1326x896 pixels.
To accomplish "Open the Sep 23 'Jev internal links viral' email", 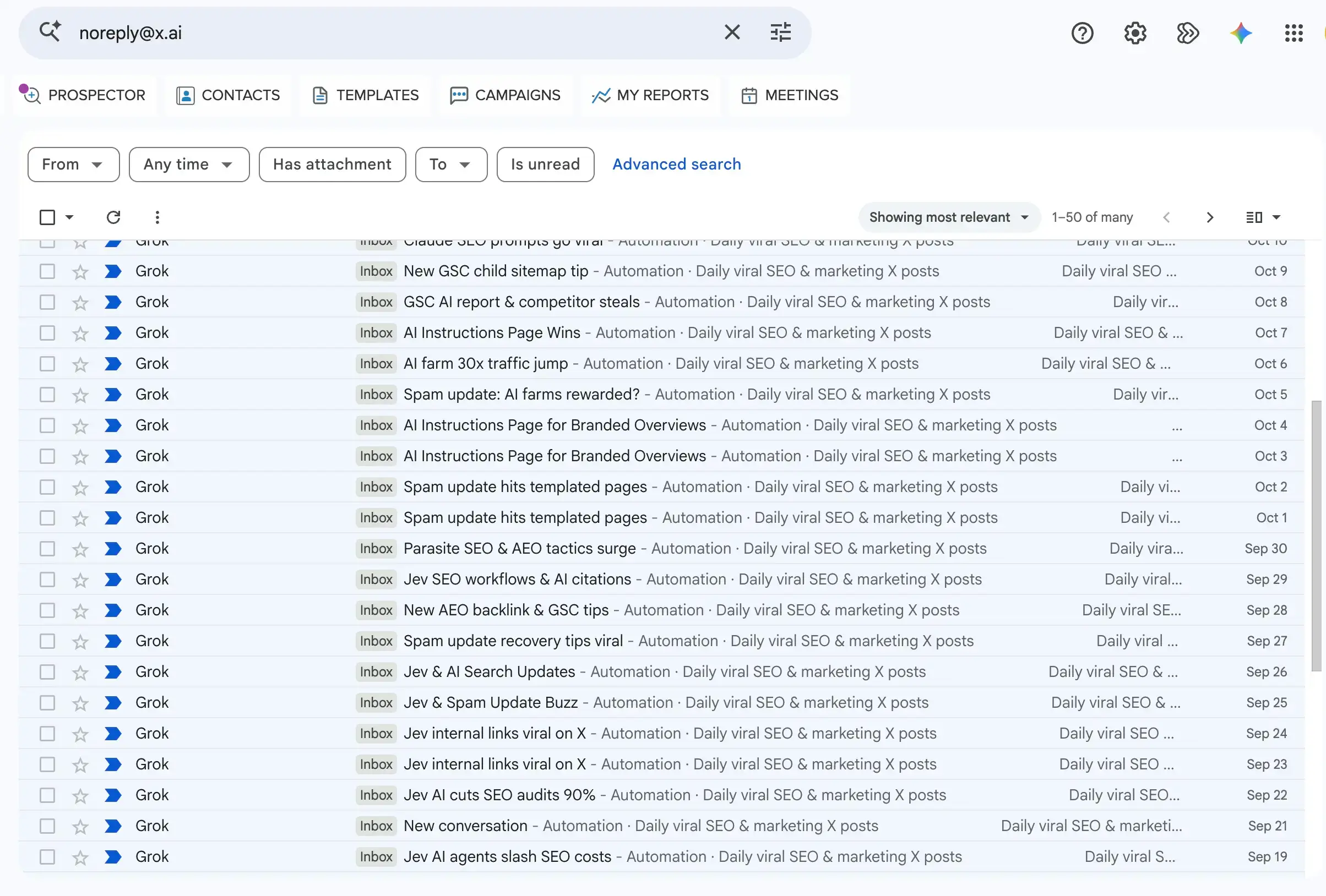I will (662, 764).
